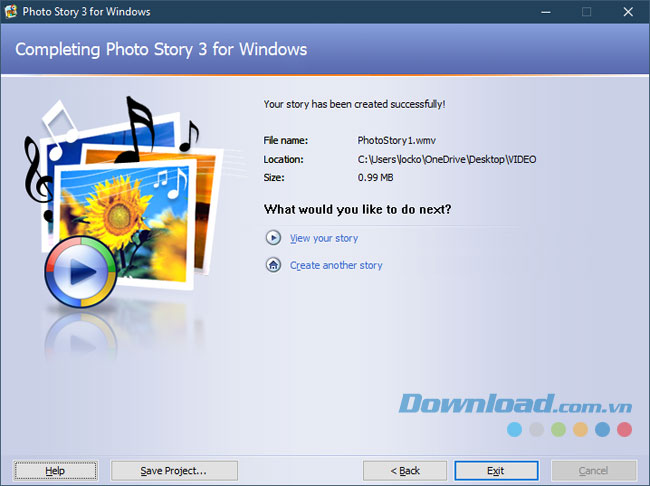
Task: Click the file name PhotoStory1.wmv
Action: pyautogui.click(x=396, y=141)
